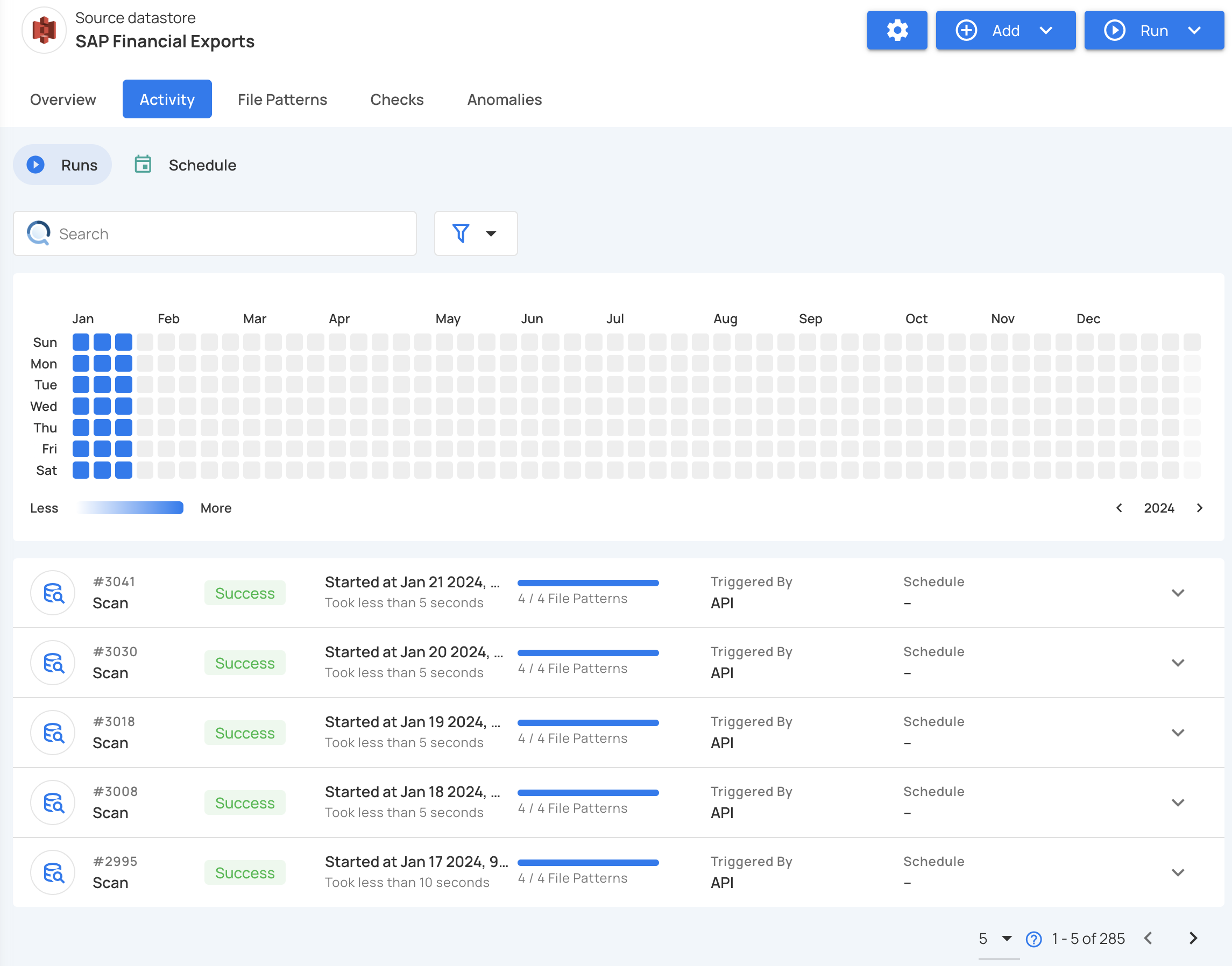Click the SAP Financial Exports datastore logo
The width and height of the screenshot is (1232, 966).
pyautogui.click(x=44, y=30)
